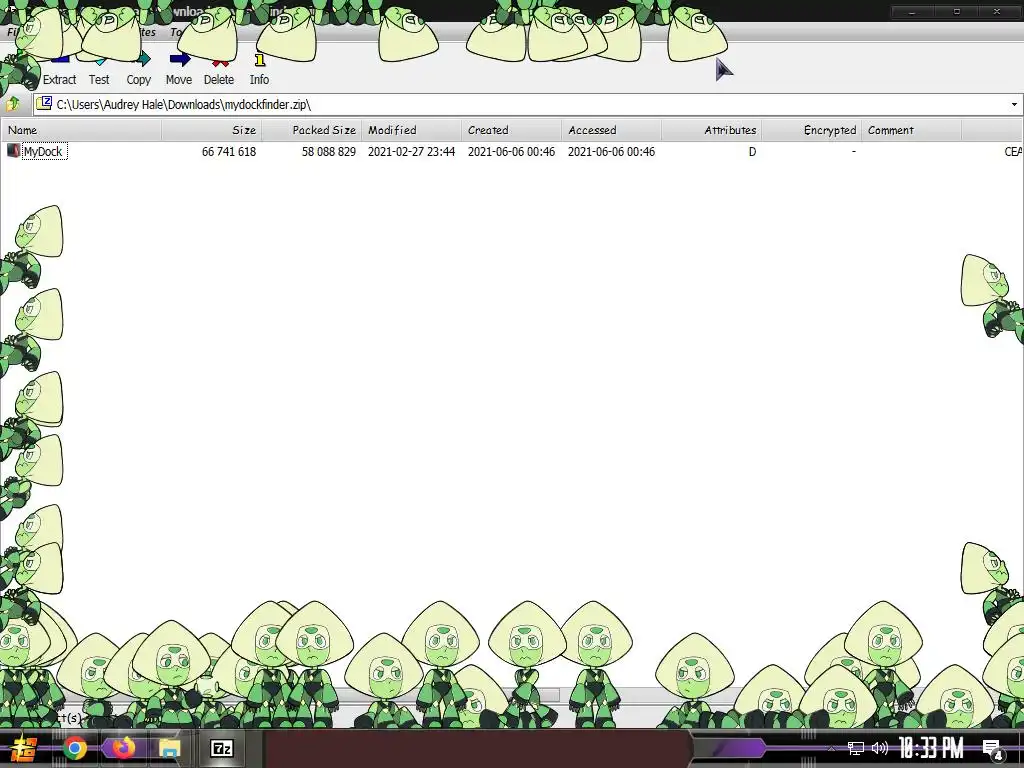Select the Copy toolbar button
The width and height of the screenshot is (1024, 768).
138,71
